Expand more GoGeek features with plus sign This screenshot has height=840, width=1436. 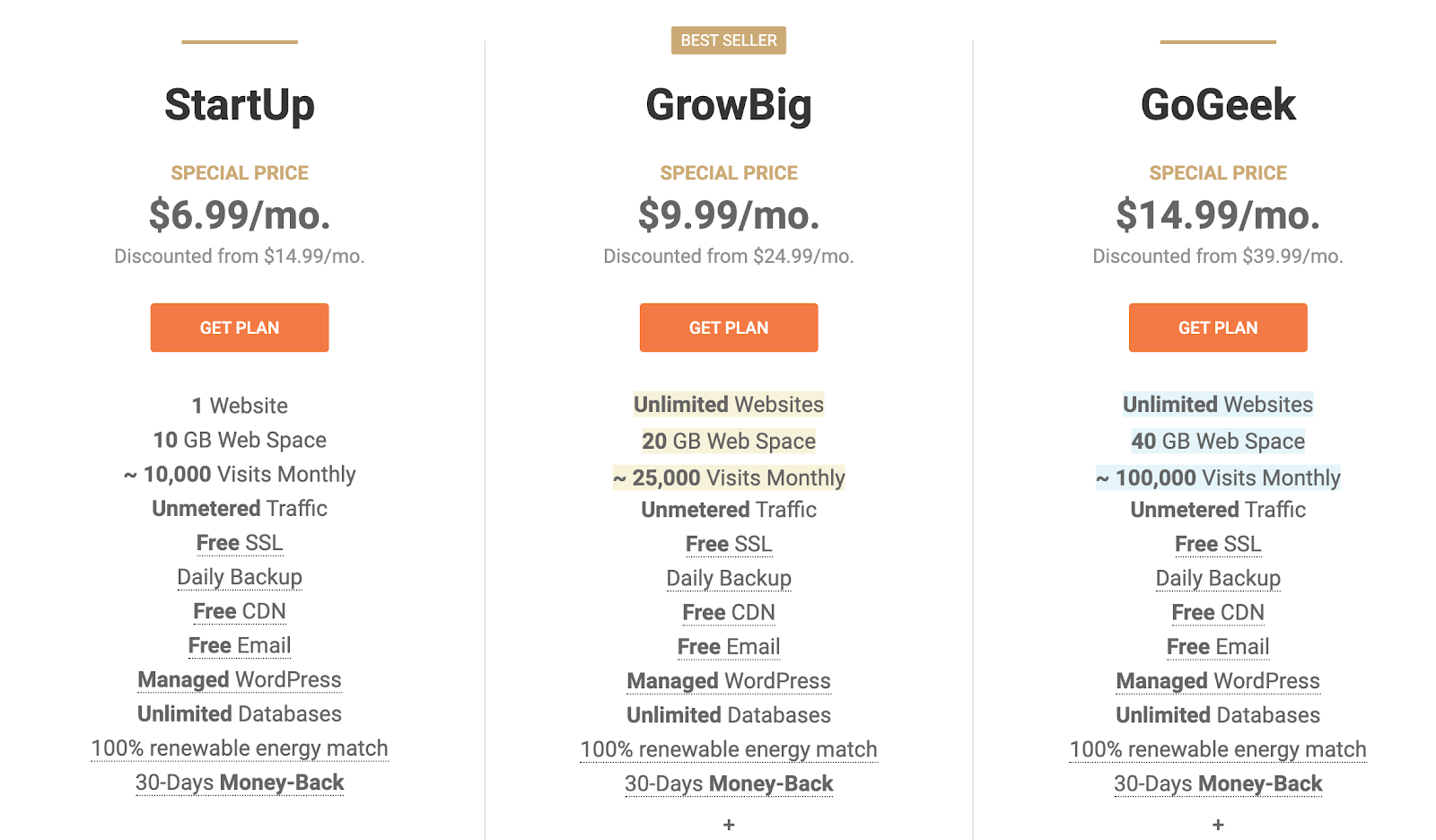tap(1218, 824)
